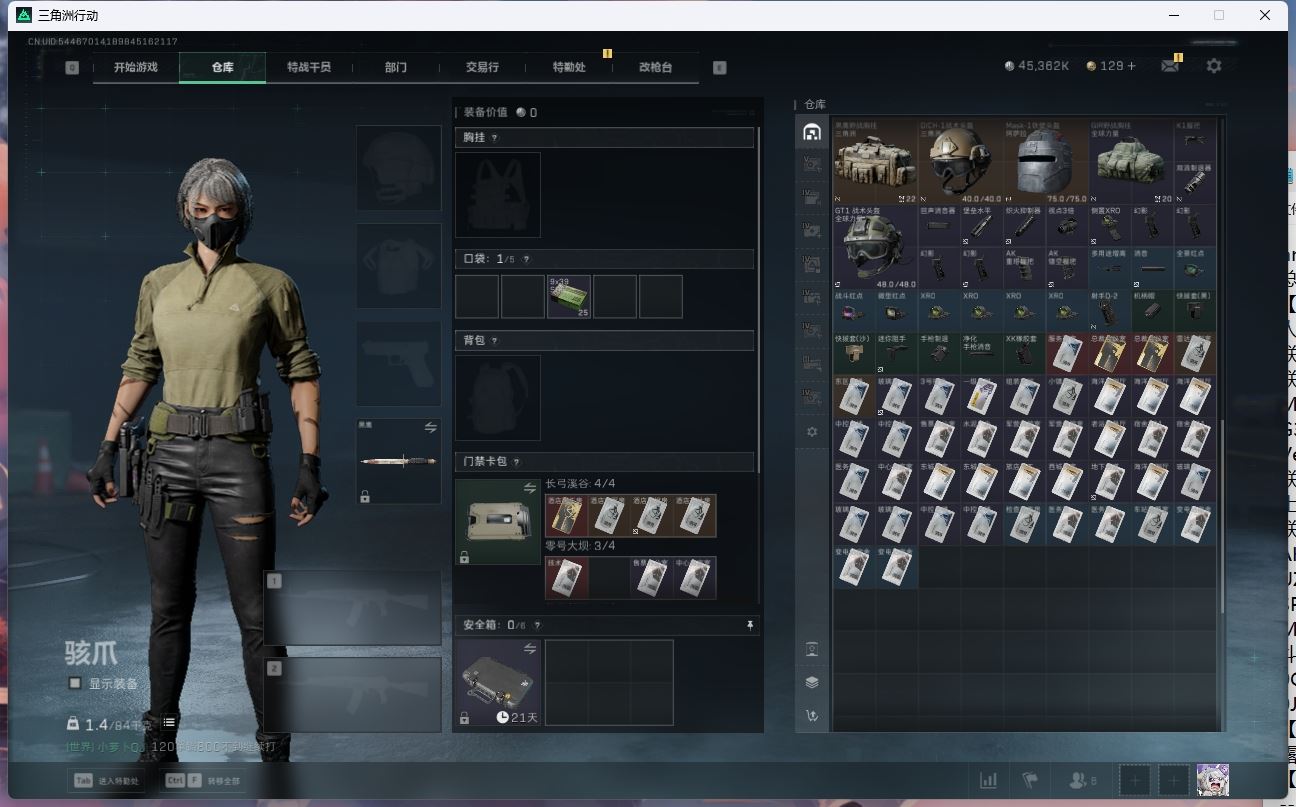The height and width of the screenshot is (807, 1296).
Task: Switch to the 特战干员 tab
Action: point(308,67)
